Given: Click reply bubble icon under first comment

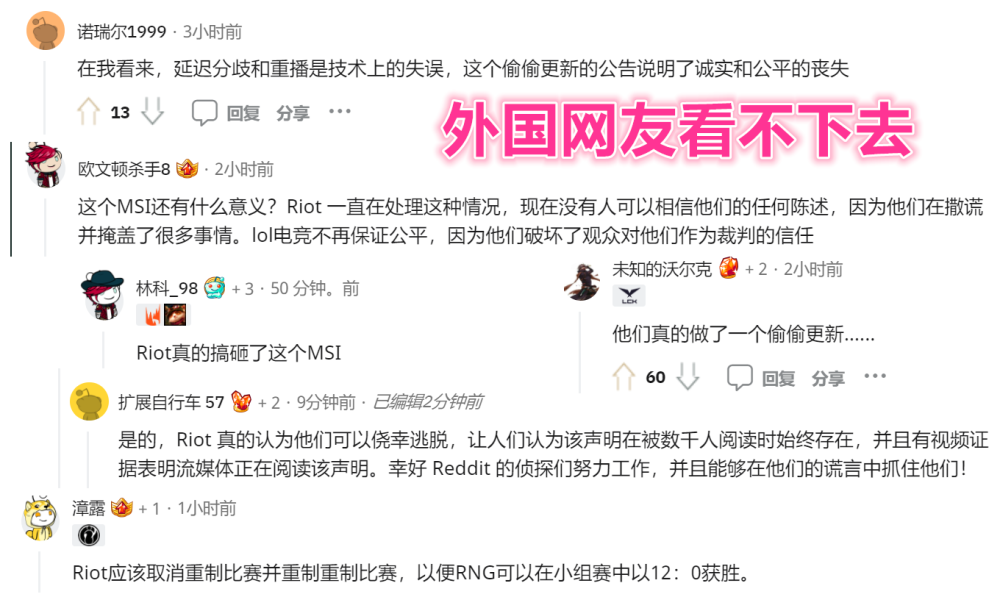Looking at the screenshot, I should coord(205,112).
